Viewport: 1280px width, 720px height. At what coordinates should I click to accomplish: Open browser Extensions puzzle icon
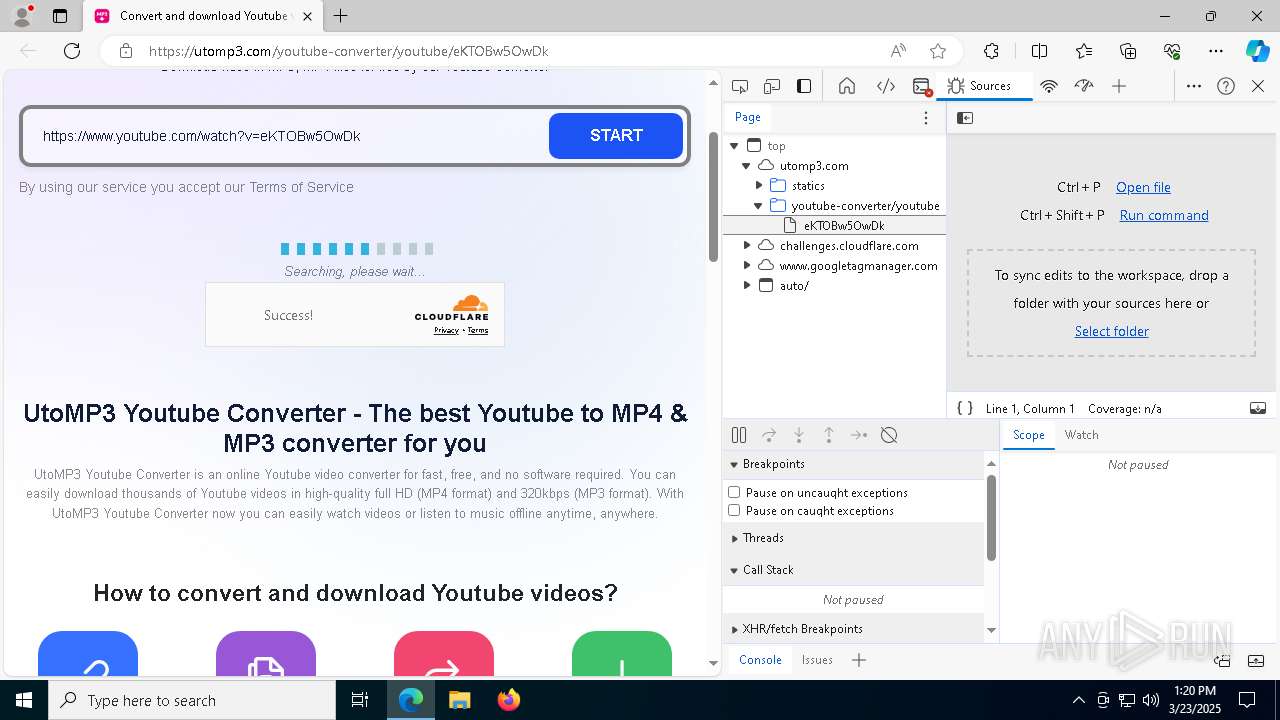point(991,51)
